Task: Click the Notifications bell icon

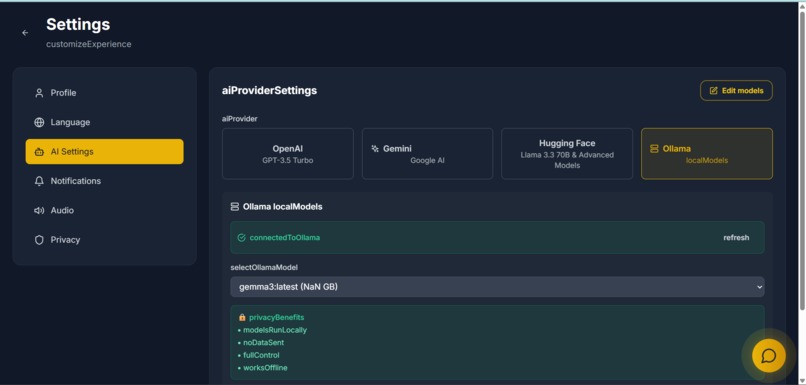Action: click(39, 181)
